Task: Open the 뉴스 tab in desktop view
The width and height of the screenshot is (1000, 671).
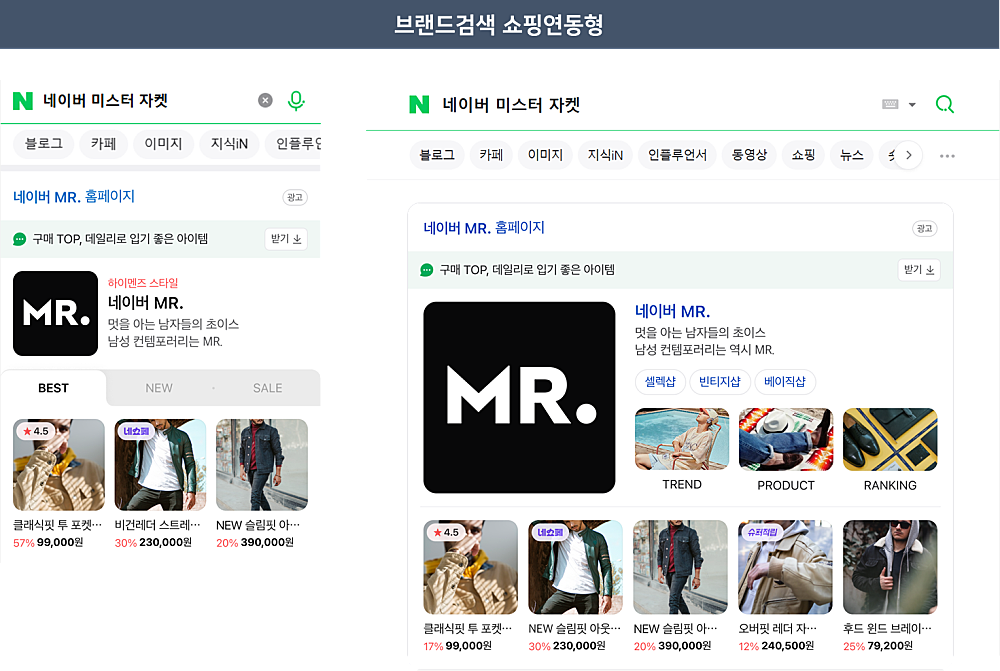Action: (x=851, y=155)
